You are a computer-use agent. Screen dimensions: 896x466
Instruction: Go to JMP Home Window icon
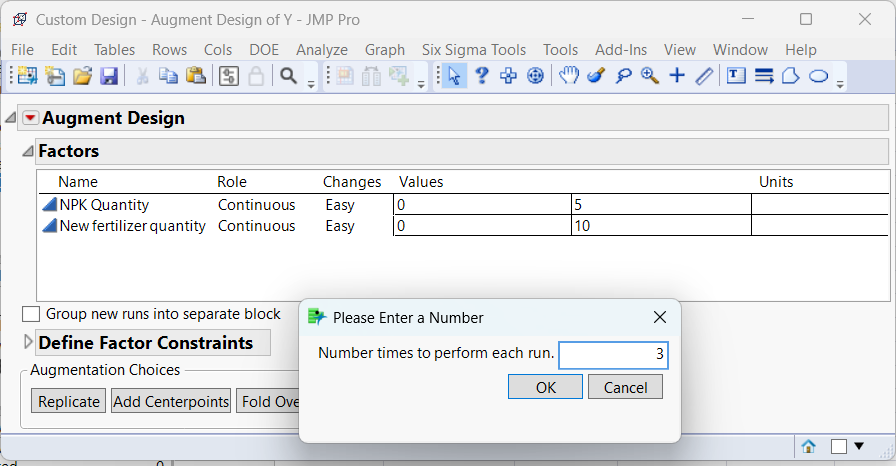click(x=808, y=446)
